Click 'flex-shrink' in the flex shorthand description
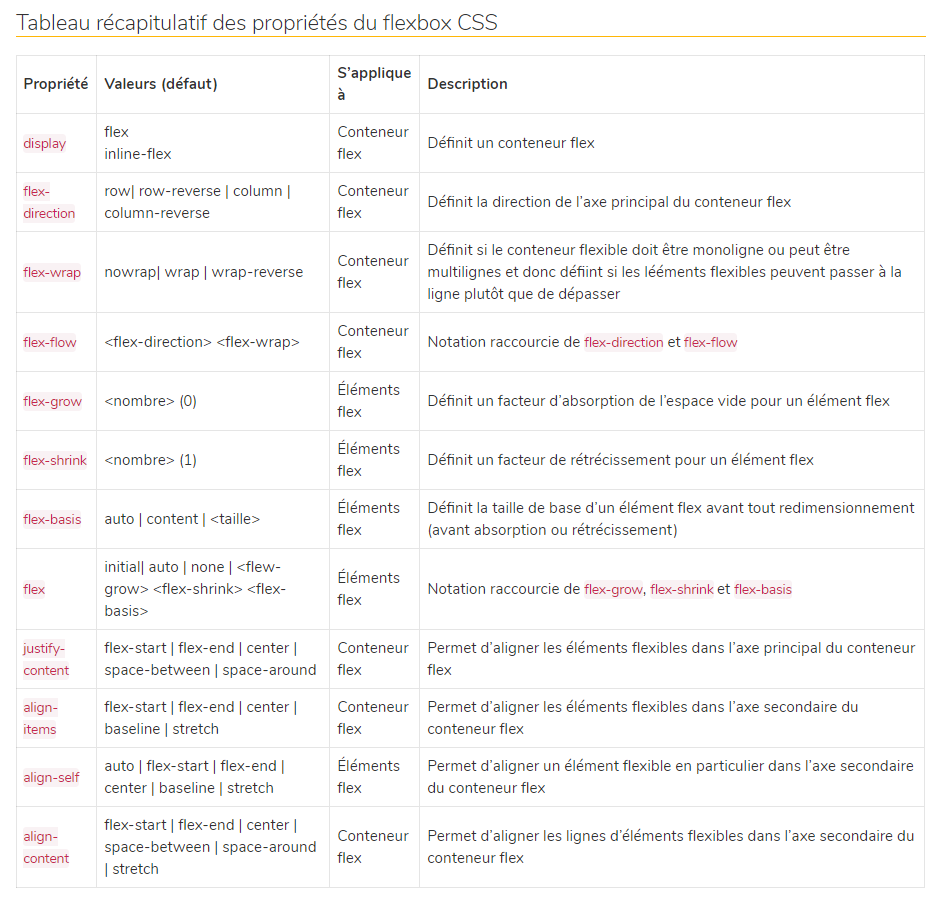Viewport: 938px width, 899px height. [682, 589]
